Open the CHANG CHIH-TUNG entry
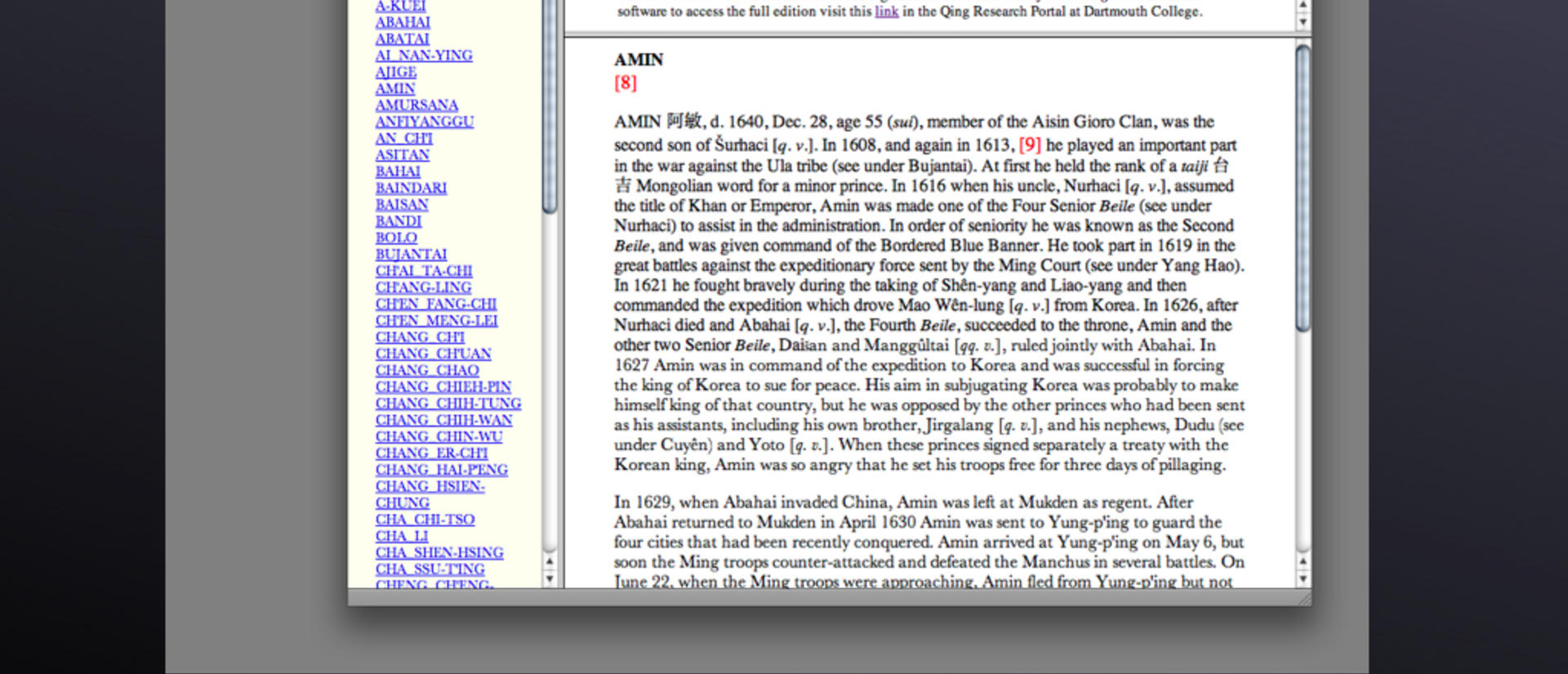This screenshot has width=1568, height=674. 448,403
